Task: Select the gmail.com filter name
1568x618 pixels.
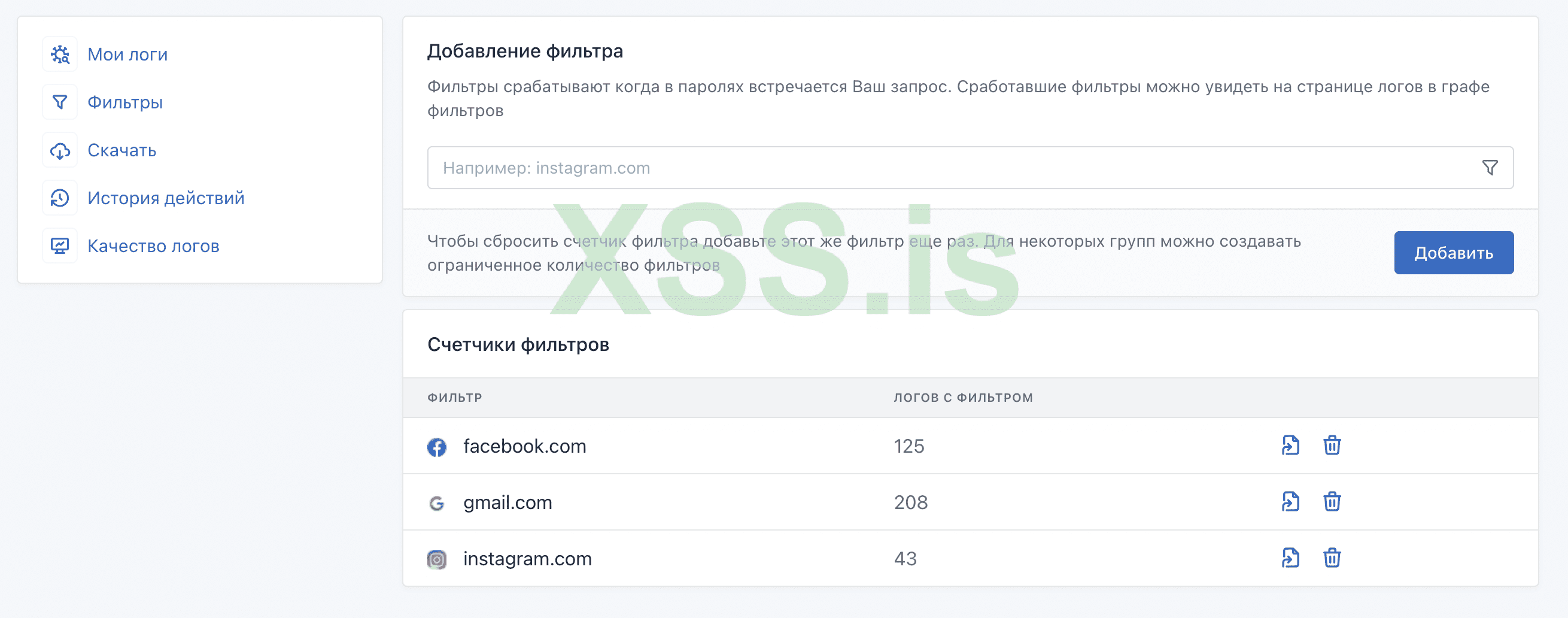Action: click(x=508, y=502)
